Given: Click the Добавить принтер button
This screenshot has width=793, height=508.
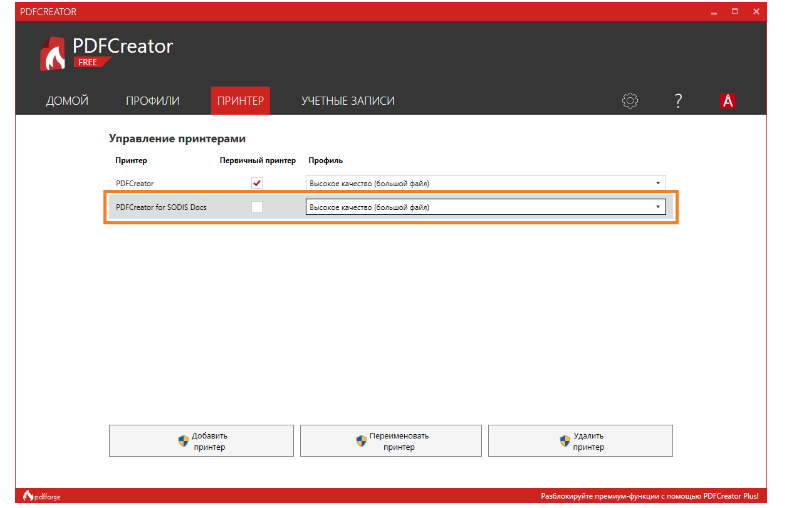Looking at the screenshot, I should [x=201, y=441].
